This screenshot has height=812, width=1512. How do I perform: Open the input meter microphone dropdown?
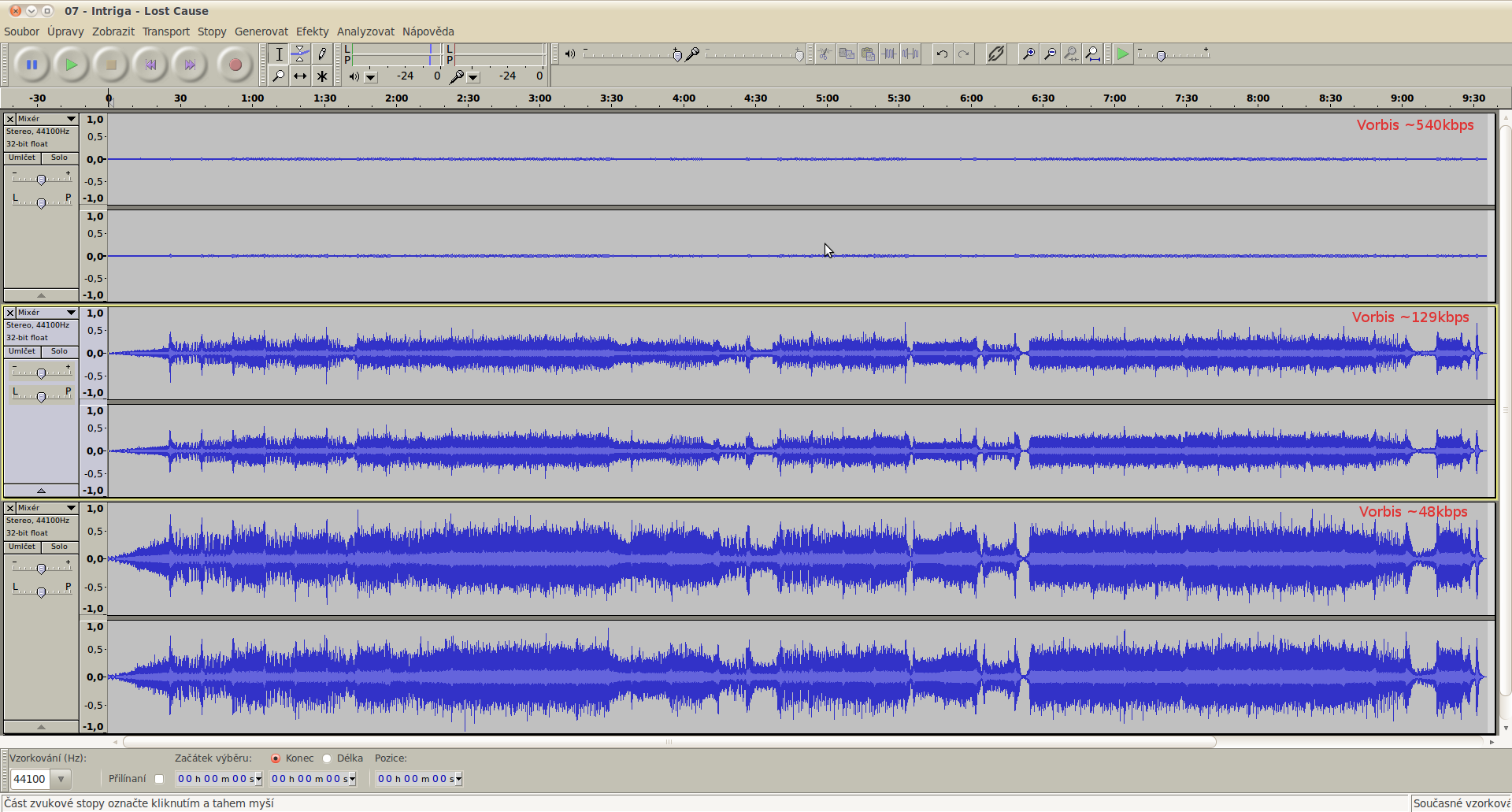[x=473, y=77]
